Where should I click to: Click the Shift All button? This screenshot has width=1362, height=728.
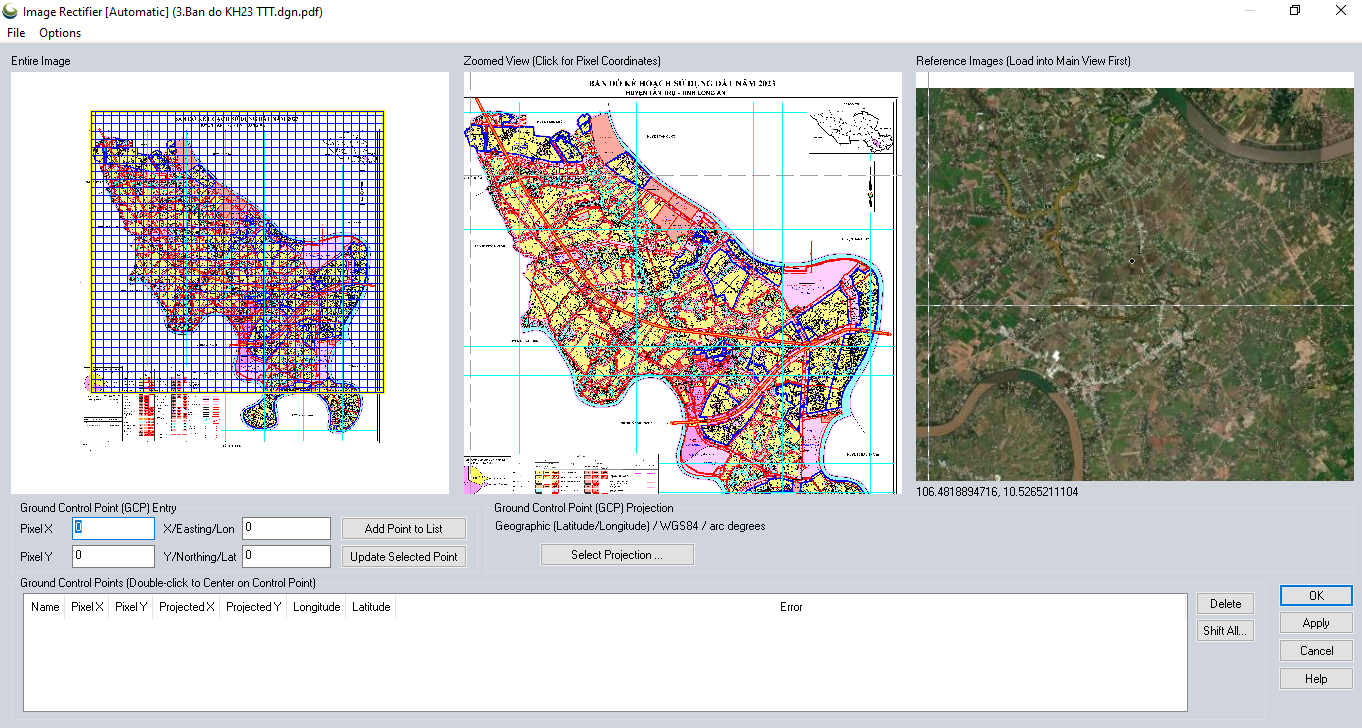coord(1225,631)
